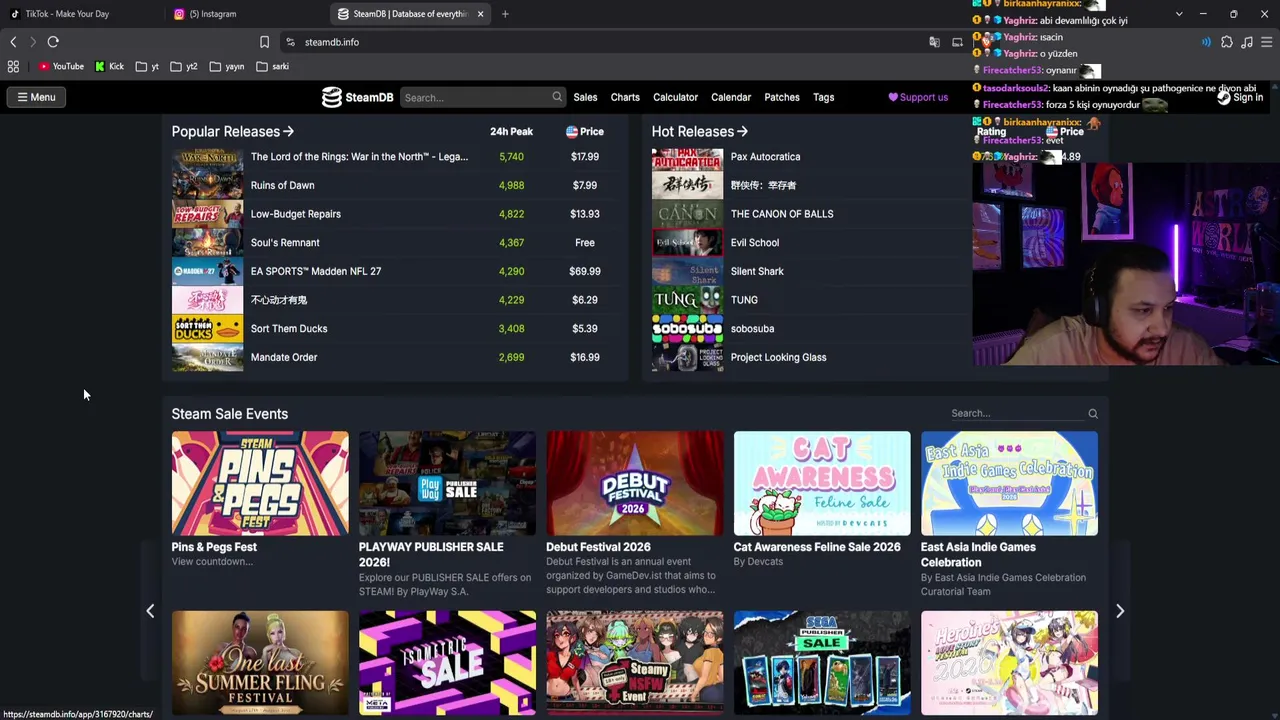Screen dimensions: 1280x720
Task: Open THE CANON OF BALLS link
Action: click(x=781, y=214)
